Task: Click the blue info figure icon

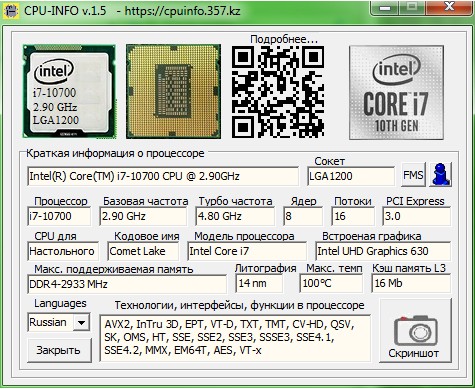Action: point(440,174)
